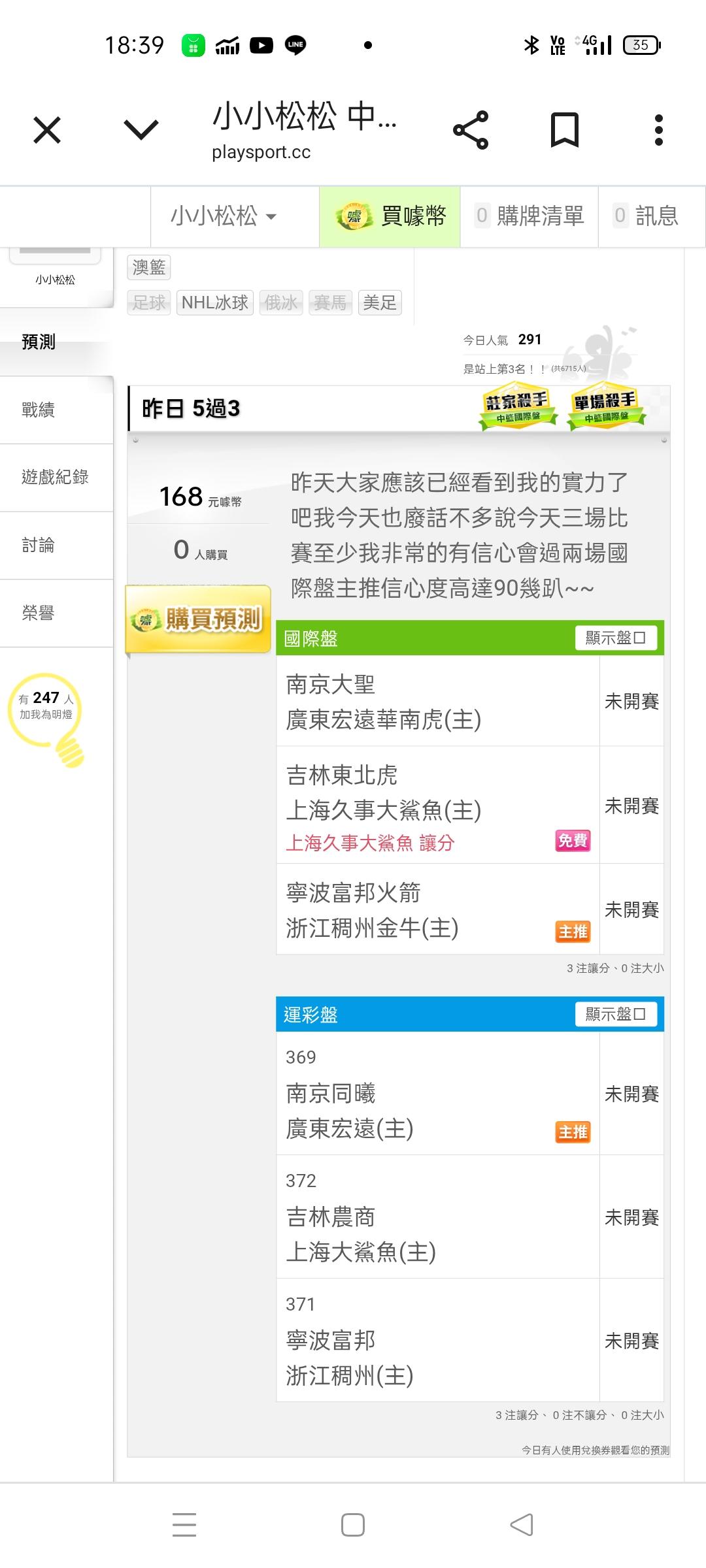Toggle 顯示盤口 in the 運彩盤 header

pos(616,1014)
